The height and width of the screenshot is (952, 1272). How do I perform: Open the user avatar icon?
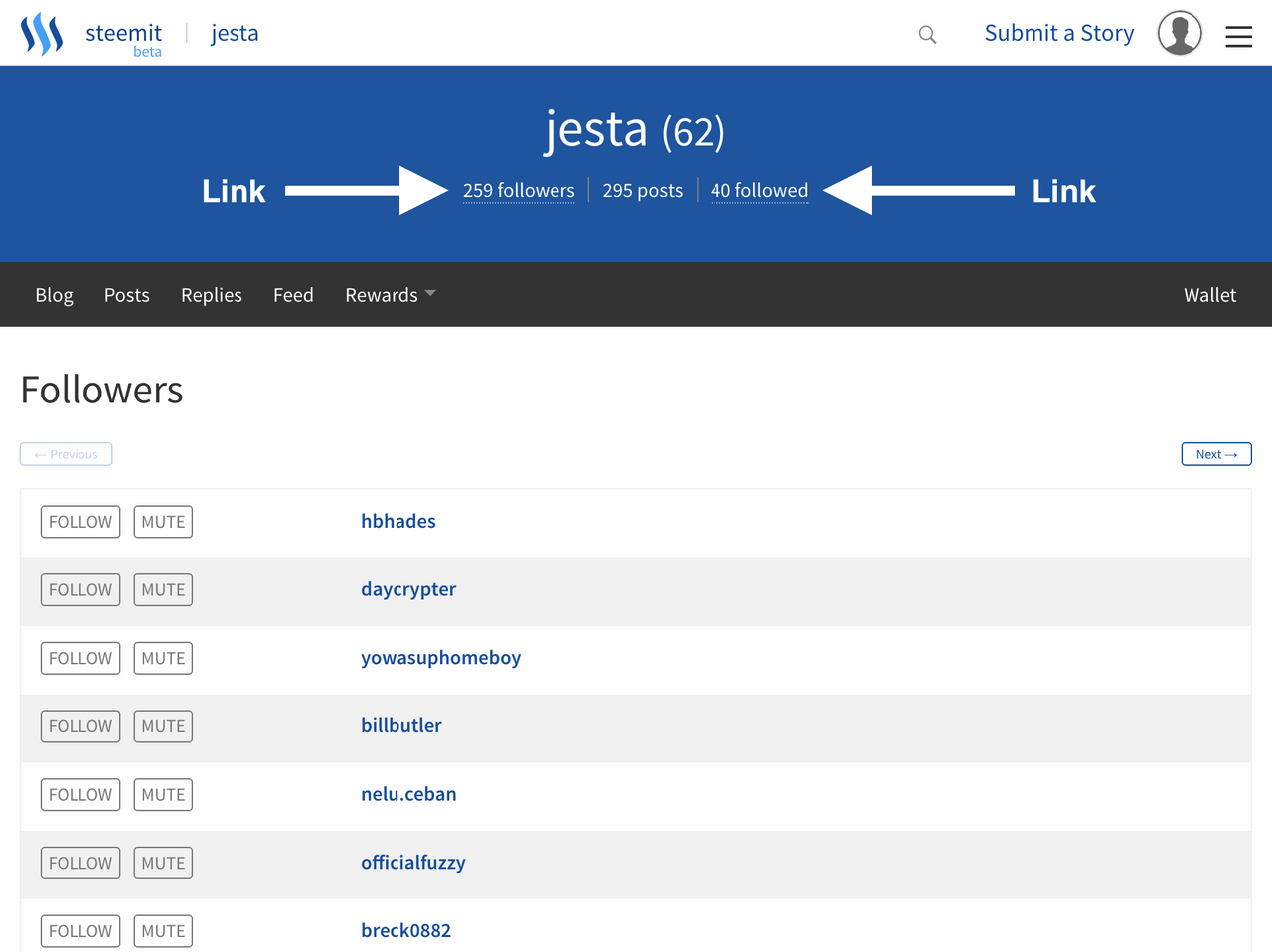(x=1180, y=33)
